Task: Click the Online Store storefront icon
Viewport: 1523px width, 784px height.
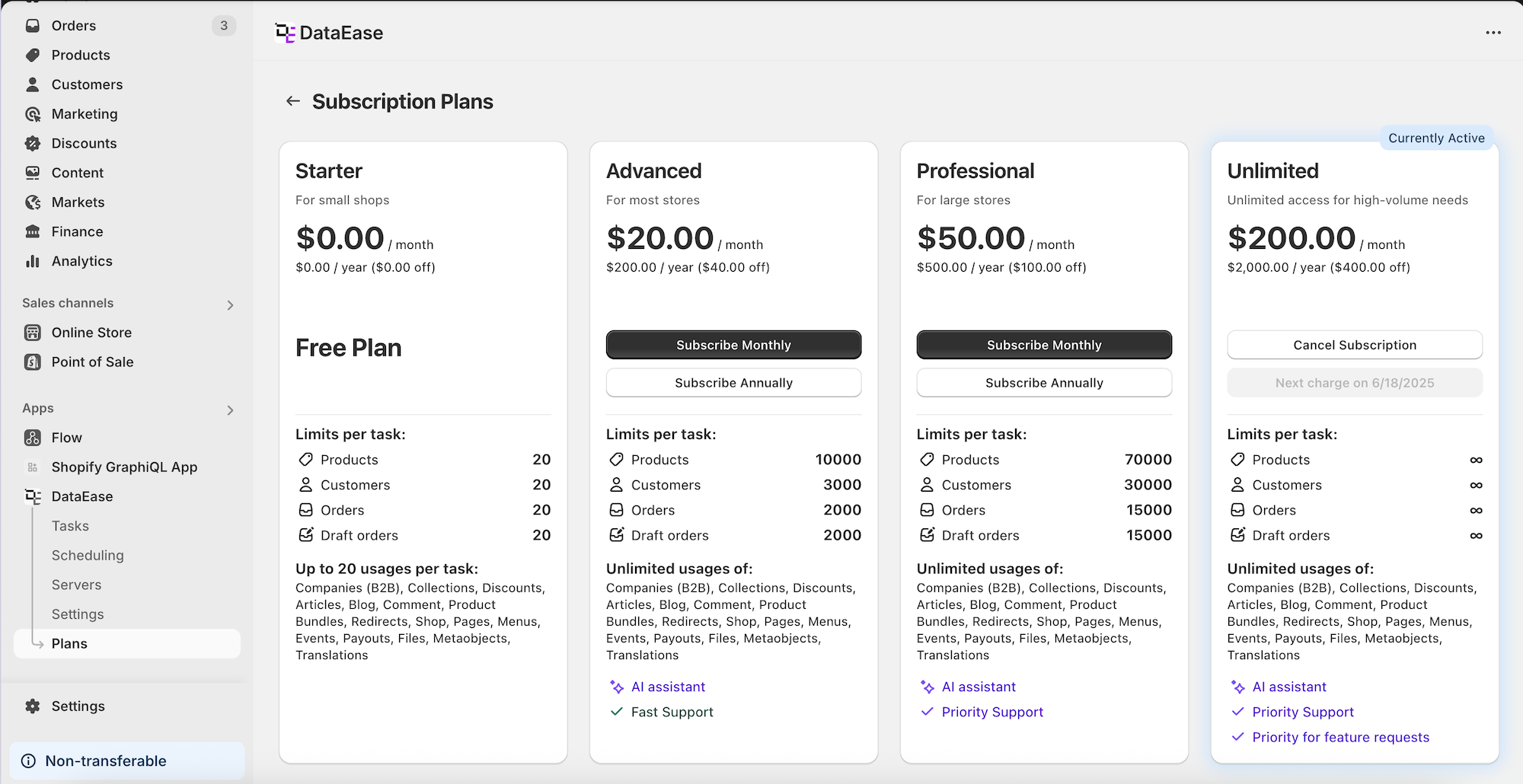Action: tap(33, 333)
